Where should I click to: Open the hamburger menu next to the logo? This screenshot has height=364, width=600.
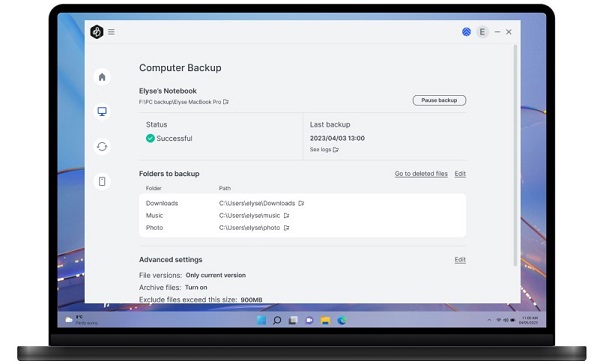(x=111, y=32)
